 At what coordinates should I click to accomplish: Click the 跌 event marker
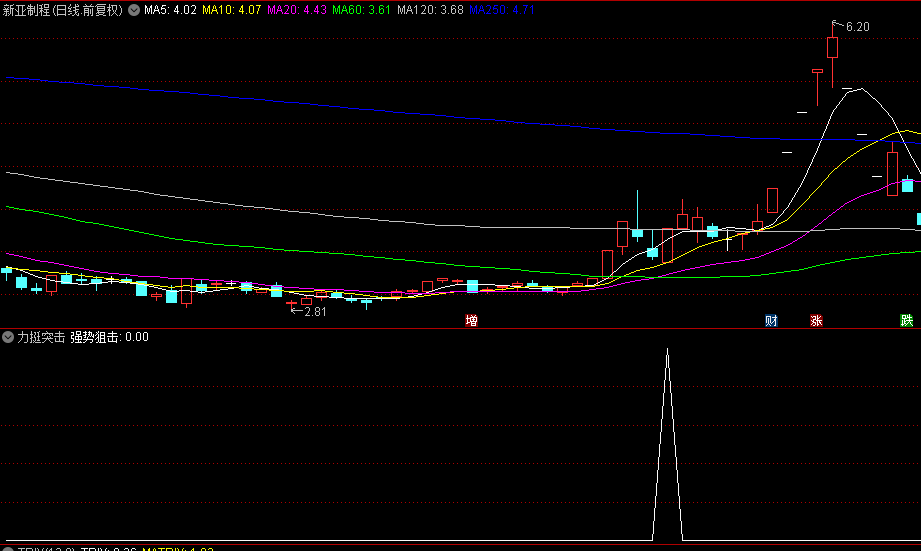point(907,320)
